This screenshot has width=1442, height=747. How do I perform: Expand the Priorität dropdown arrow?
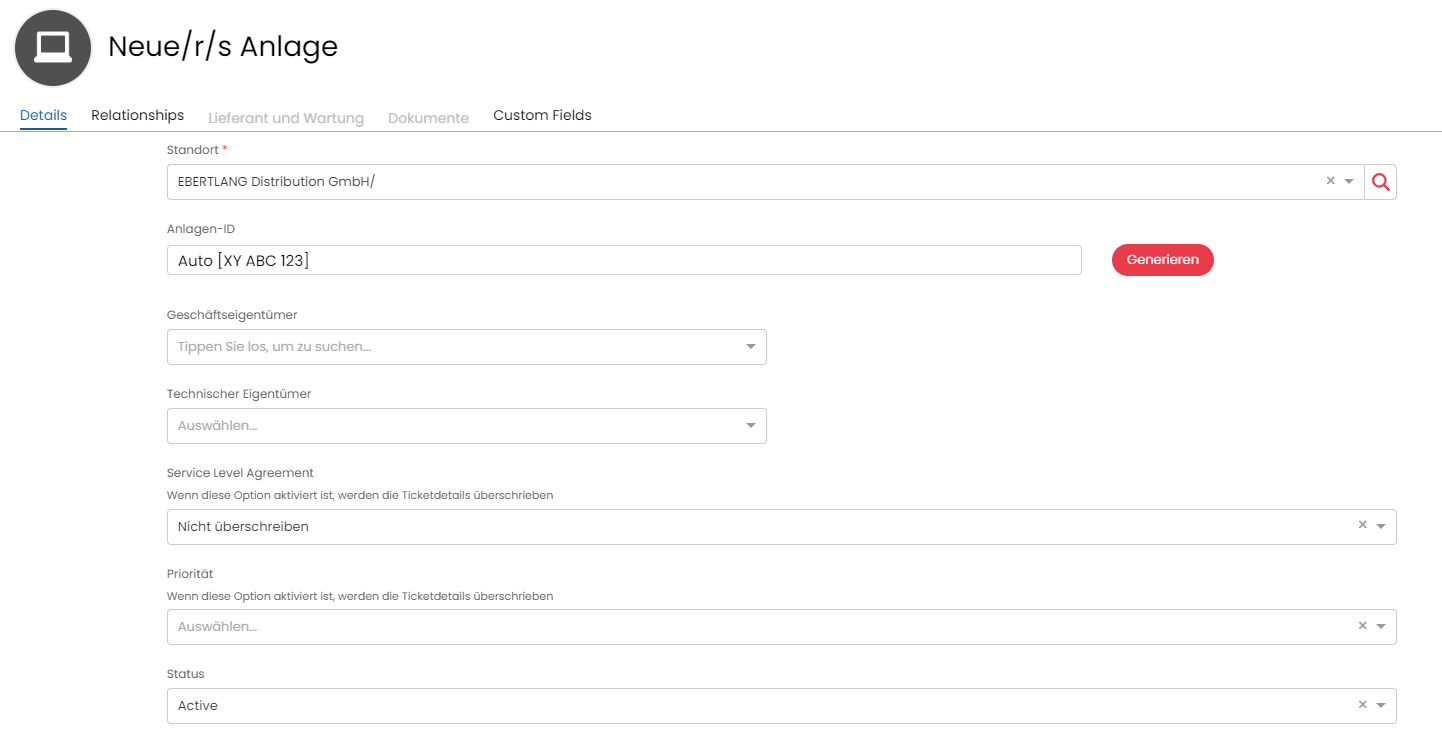pyautogui.click(x=1381, y=627)
